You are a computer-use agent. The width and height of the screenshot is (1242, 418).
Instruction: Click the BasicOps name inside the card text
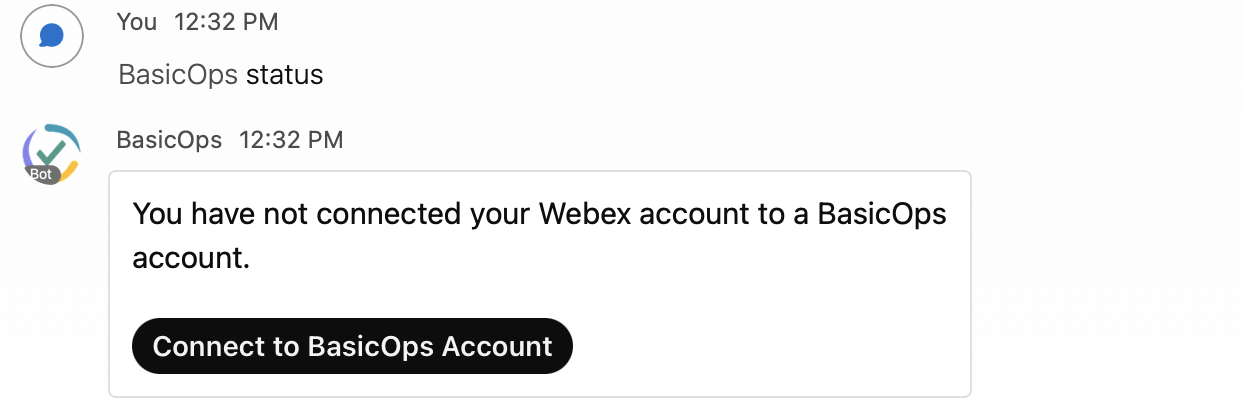tap(882, 214)
